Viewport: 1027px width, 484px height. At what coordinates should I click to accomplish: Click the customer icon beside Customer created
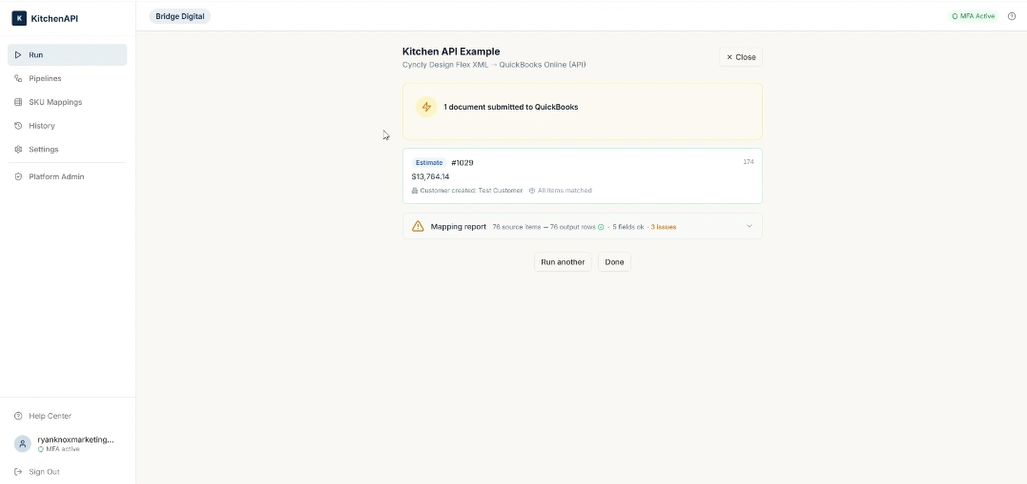coord(415,191)
